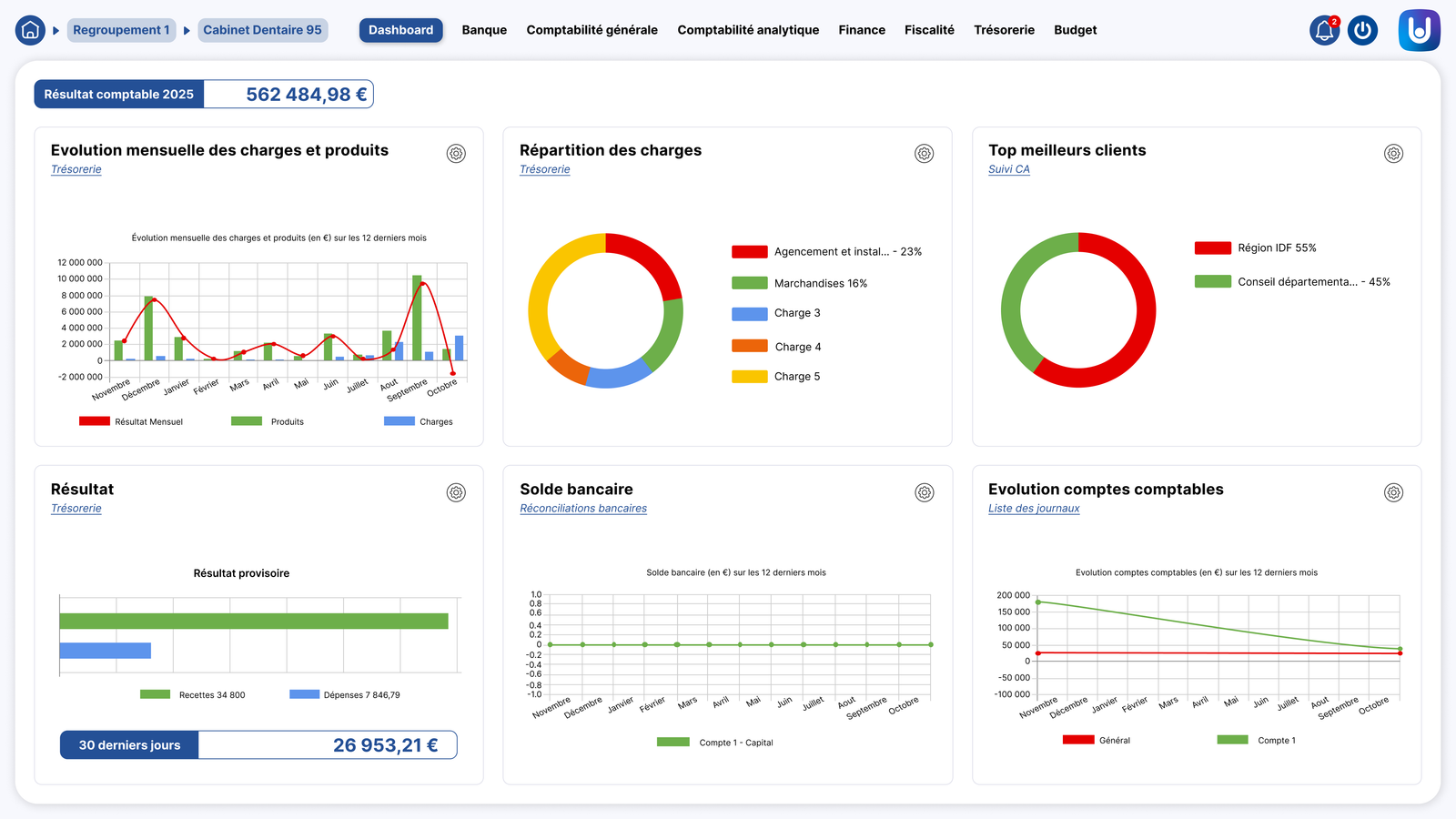This screenshot has height=819, width=1456.
Task: Click the Conseil départementa... legend color swatch
Action: [1213, 282]
